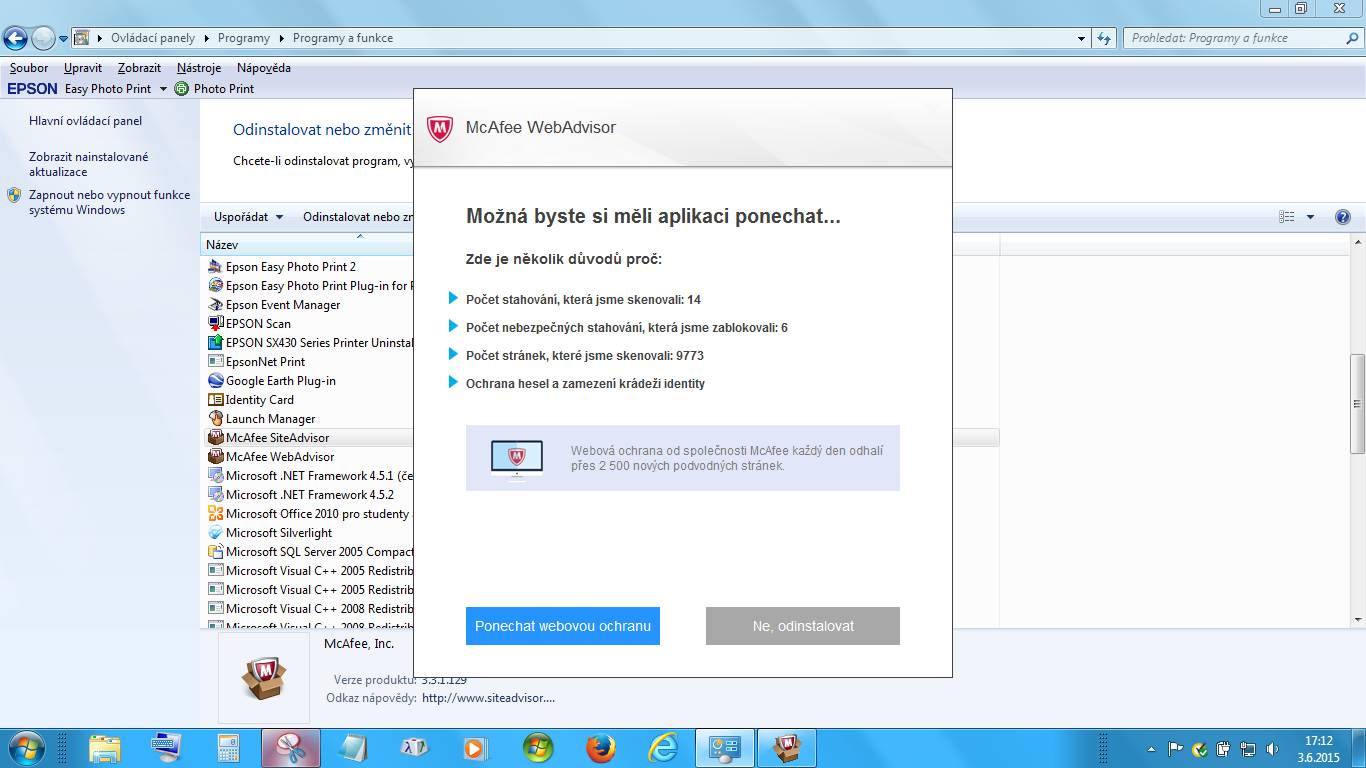1366x768 pixels.
Task: Click Microsoft Office 2010 pro studenty icon
Action: click(x=215, y=514)
